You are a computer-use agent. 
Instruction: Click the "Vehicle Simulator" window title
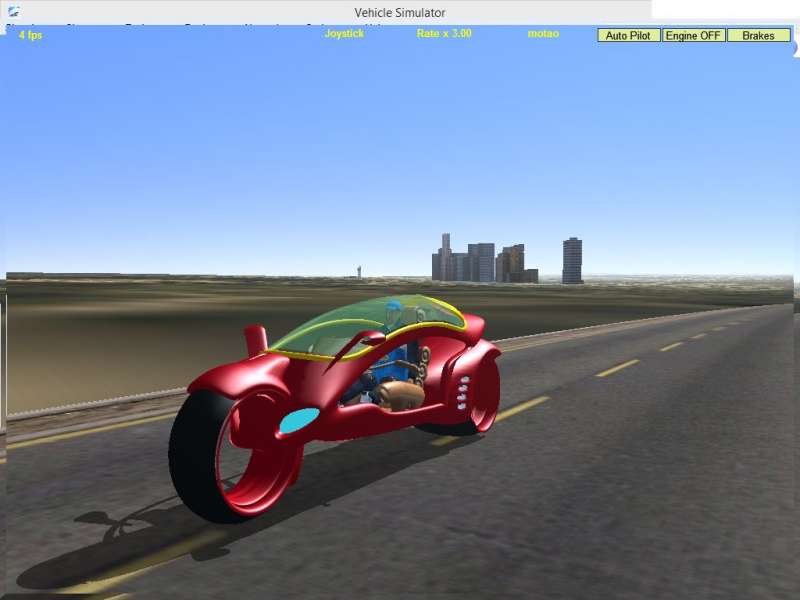tap(400, 12)
